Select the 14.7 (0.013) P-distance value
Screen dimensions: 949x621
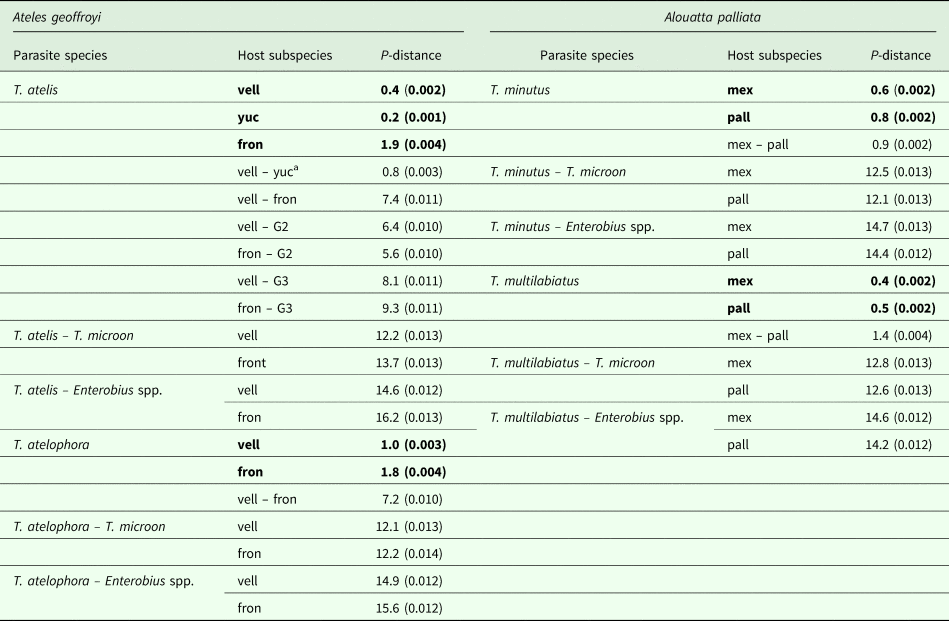click(901, 226)
